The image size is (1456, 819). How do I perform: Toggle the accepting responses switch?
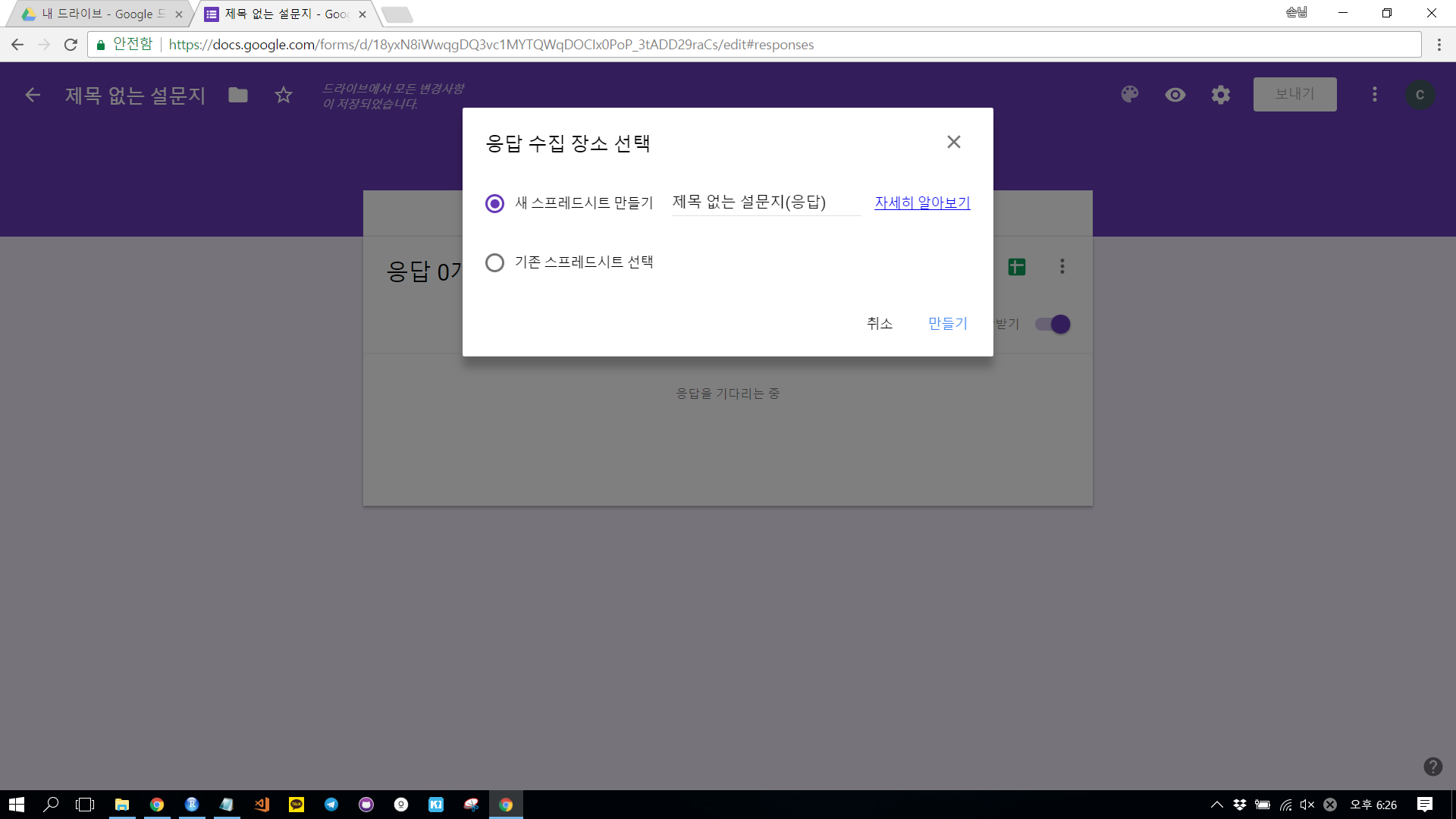[1053, 325]
